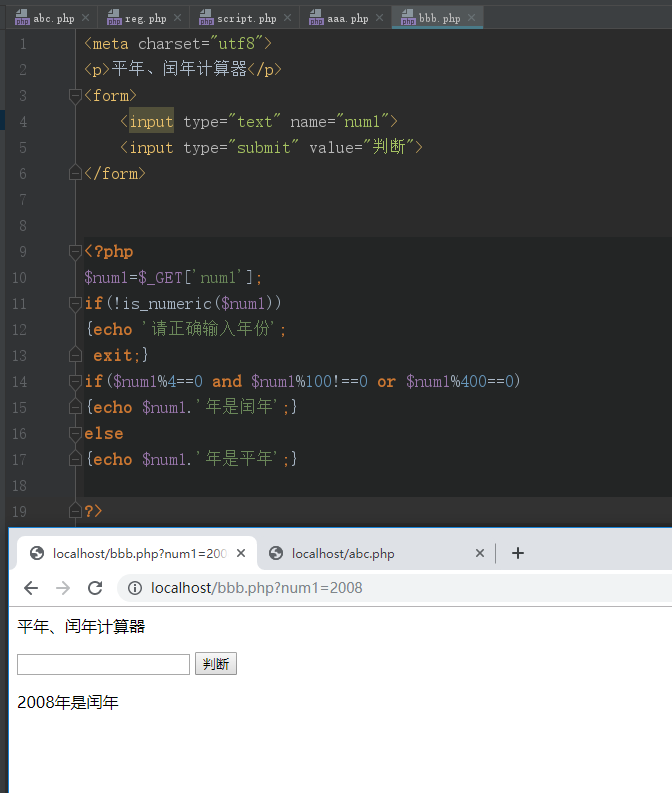Screen dimensions: 672x793
Task: Fold the PHP block at line 9
Action: tap(75, 251)
